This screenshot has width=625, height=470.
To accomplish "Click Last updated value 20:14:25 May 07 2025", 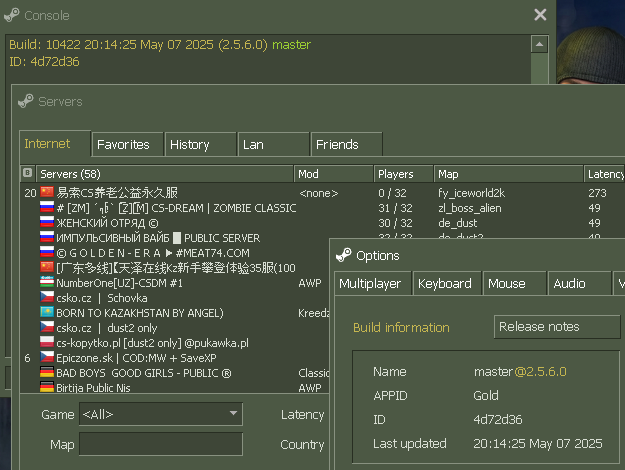I will tap(538, 443).
